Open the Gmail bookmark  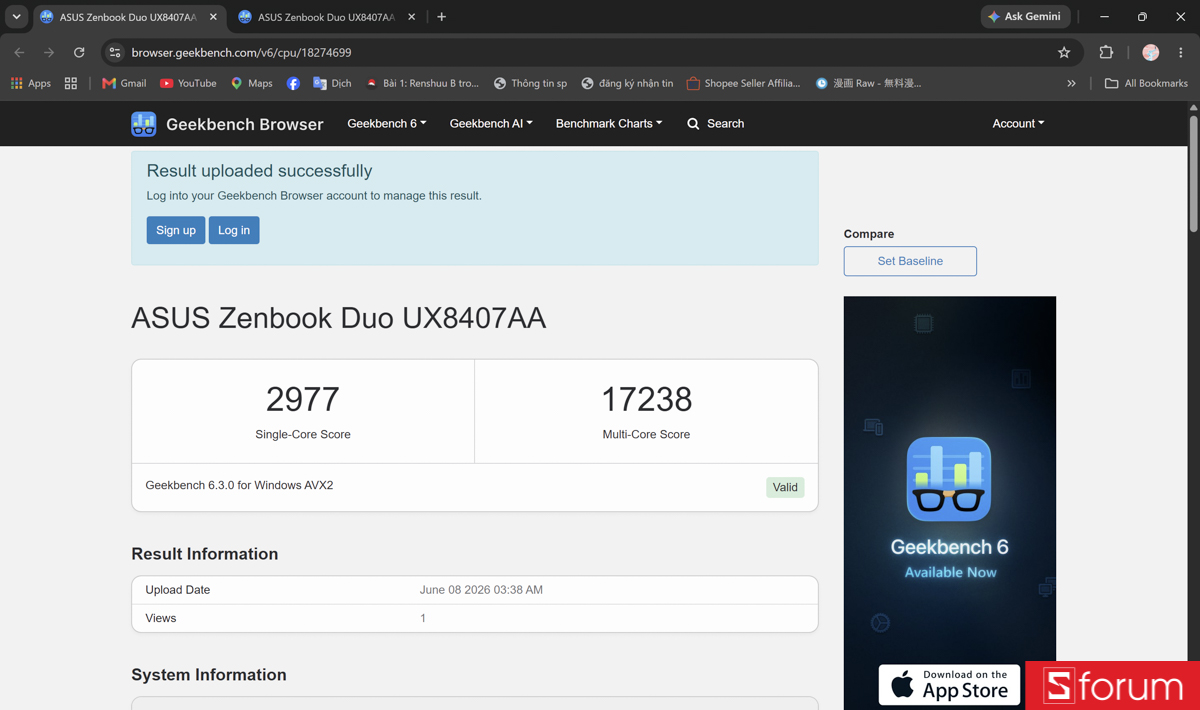(124, 83)
